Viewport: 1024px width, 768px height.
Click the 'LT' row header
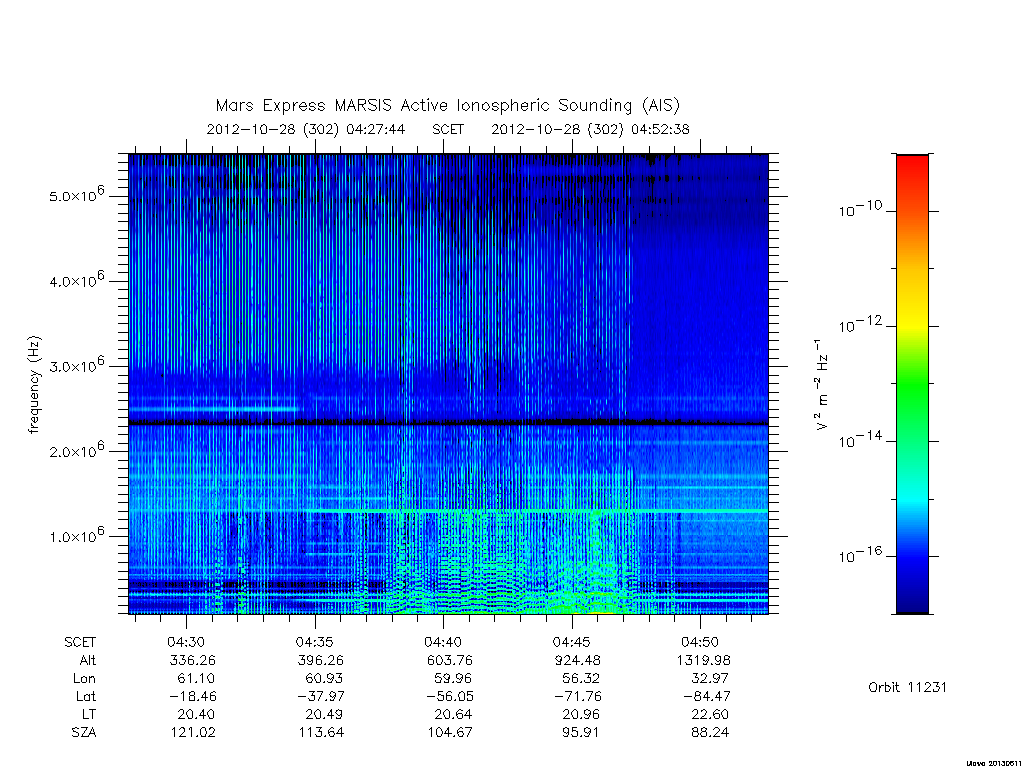(x=89, y=714)
